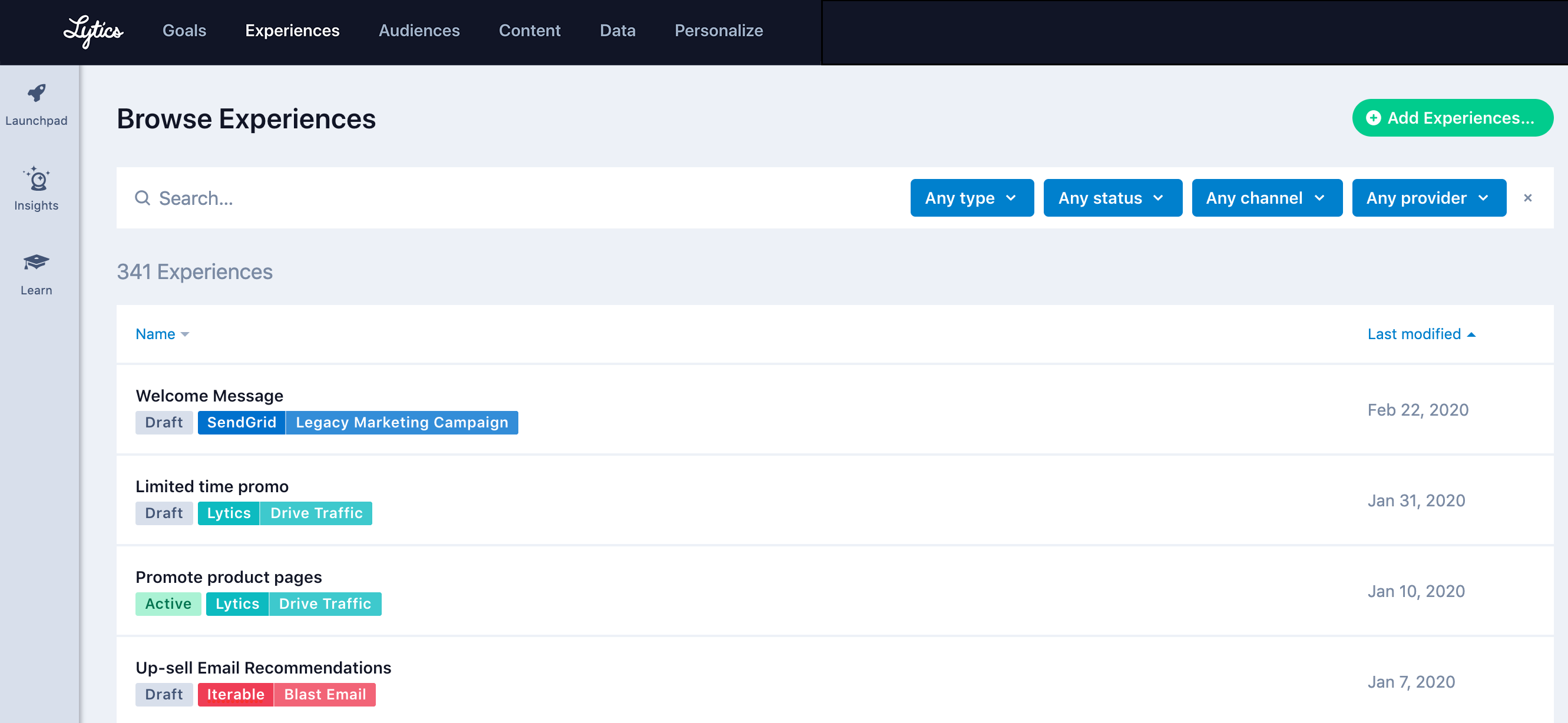The height and width of the screenshot is (723, 1568).
Task: Open Launchpad rocket icon in sidebar
Action: (x=37, y=93)
